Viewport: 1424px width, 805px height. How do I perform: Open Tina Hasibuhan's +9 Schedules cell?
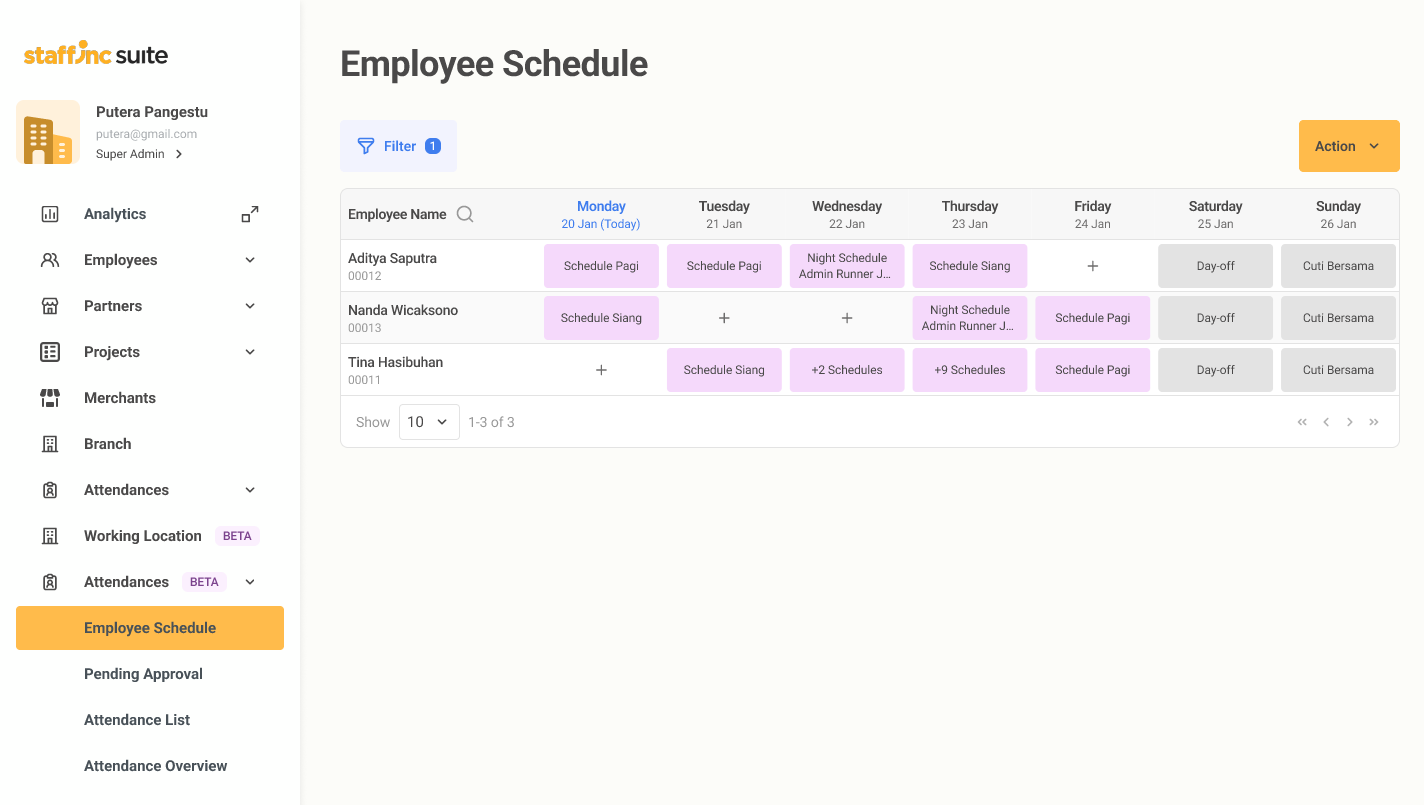[969, 370]
